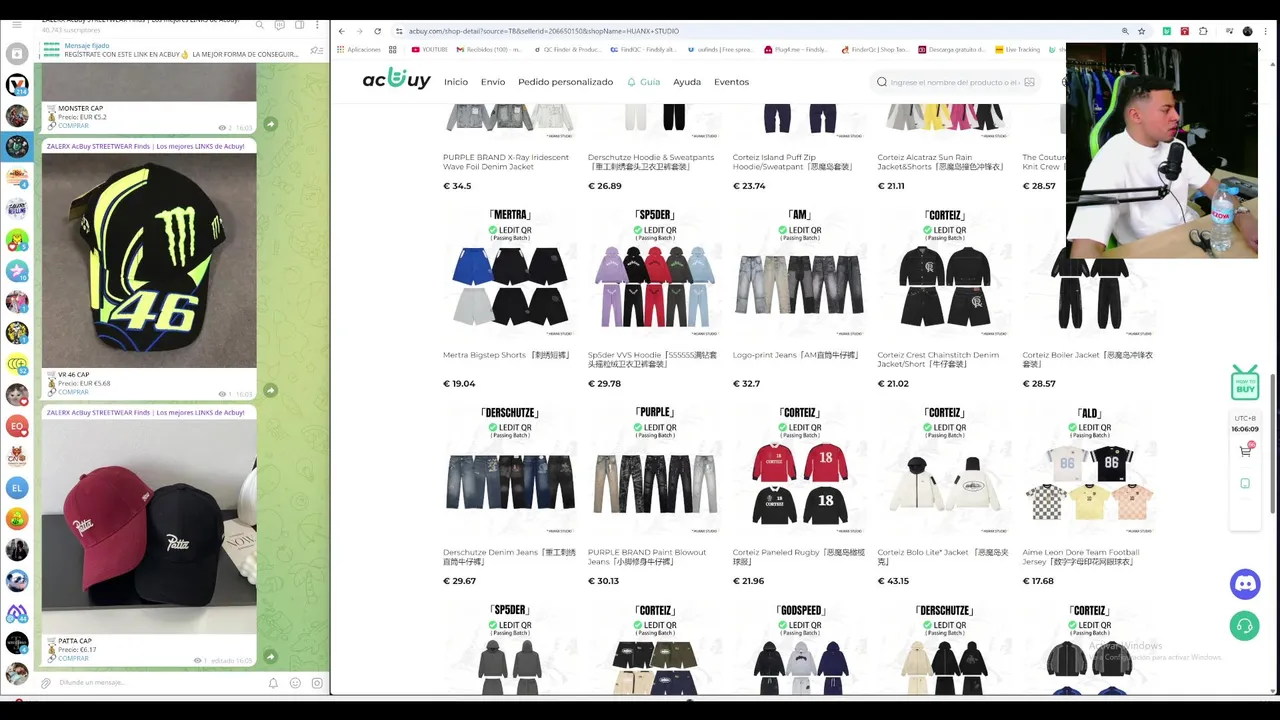Open the Telegram channel discussion comments icon
Viewport: 1280px width, 720px height.
(280, 25)
